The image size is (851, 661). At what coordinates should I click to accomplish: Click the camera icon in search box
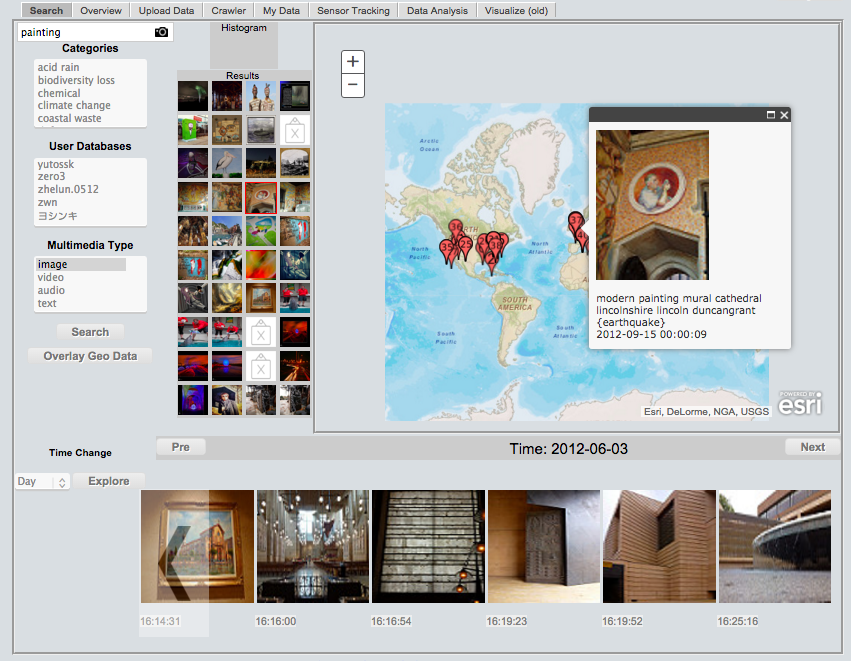(162, 32)
